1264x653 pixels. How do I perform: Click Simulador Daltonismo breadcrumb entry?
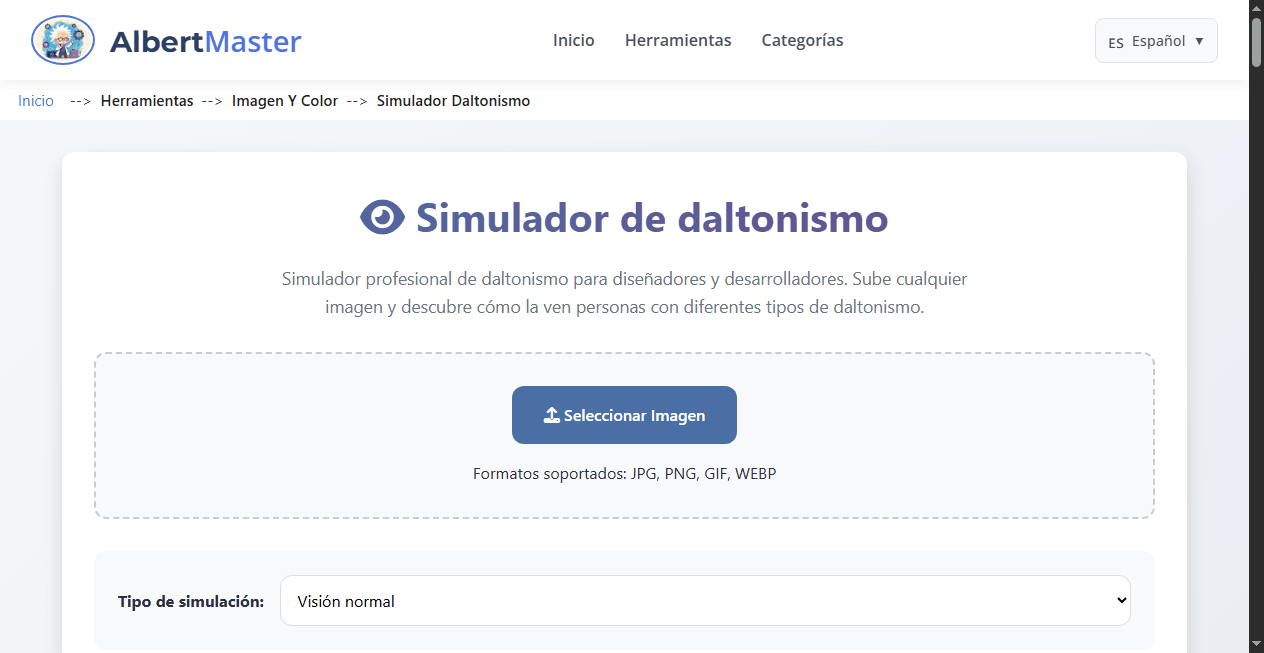point(453,101)
